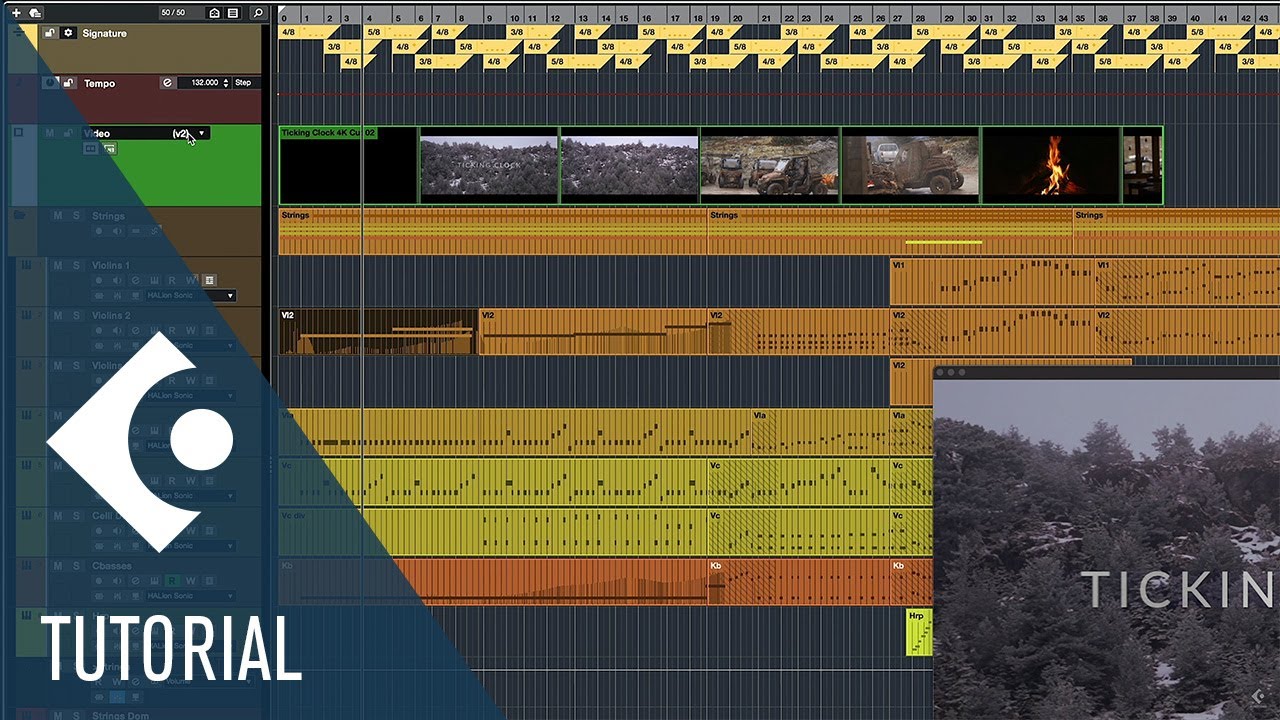Click bar 9 in the ruler
The width and height of the screenshot is (1280, 720).
pos(489,18)
